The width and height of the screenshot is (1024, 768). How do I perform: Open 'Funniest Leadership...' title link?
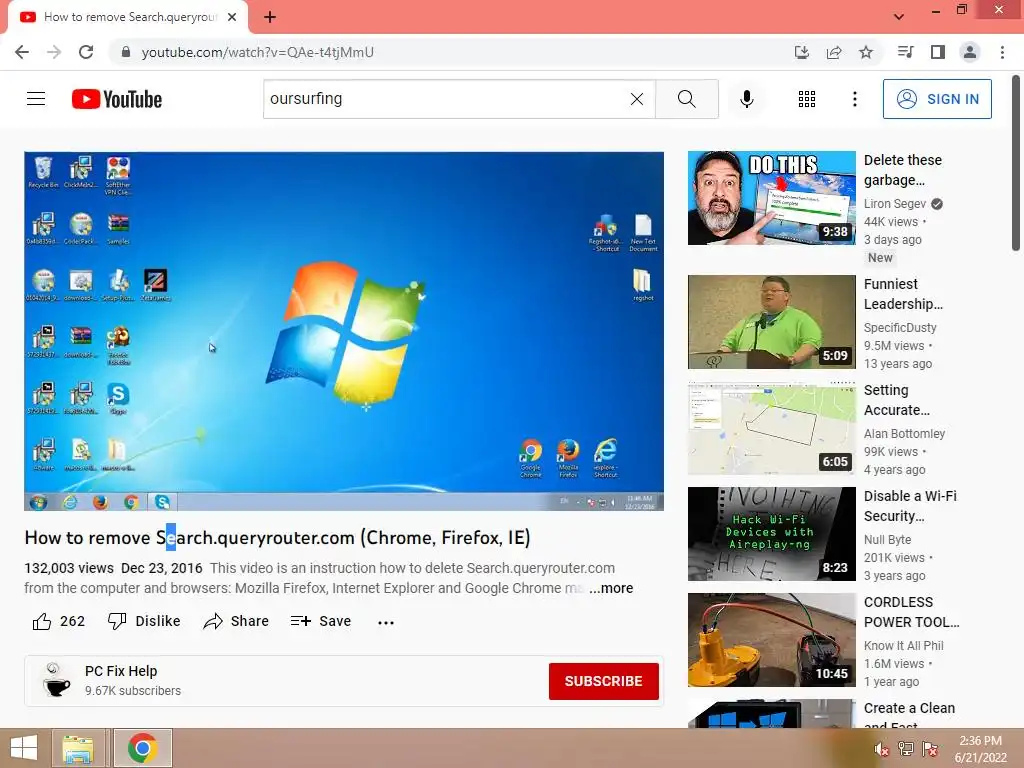pos(903,294)
